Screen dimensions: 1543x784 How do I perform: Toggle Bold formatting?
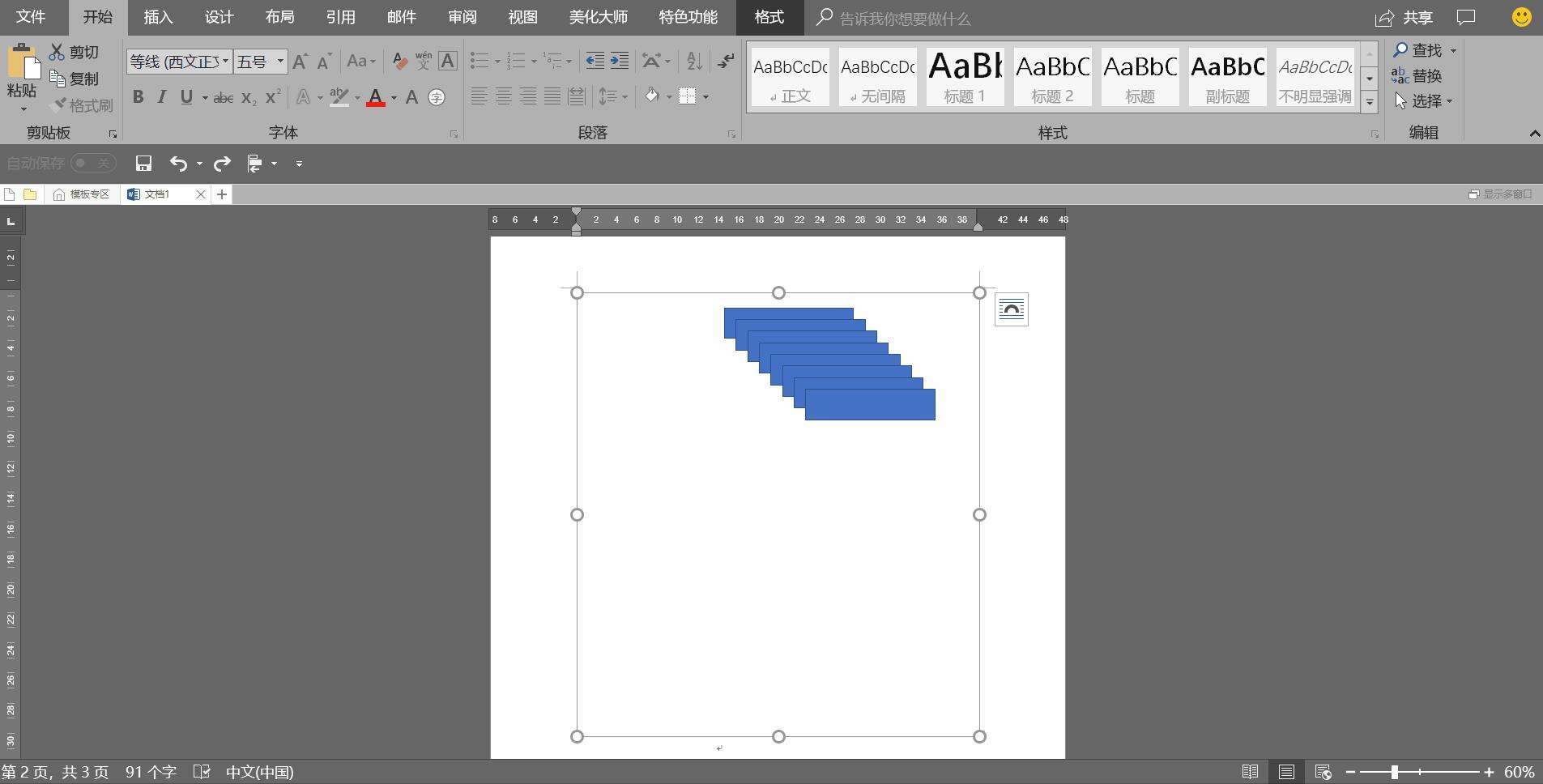[138, 97]
